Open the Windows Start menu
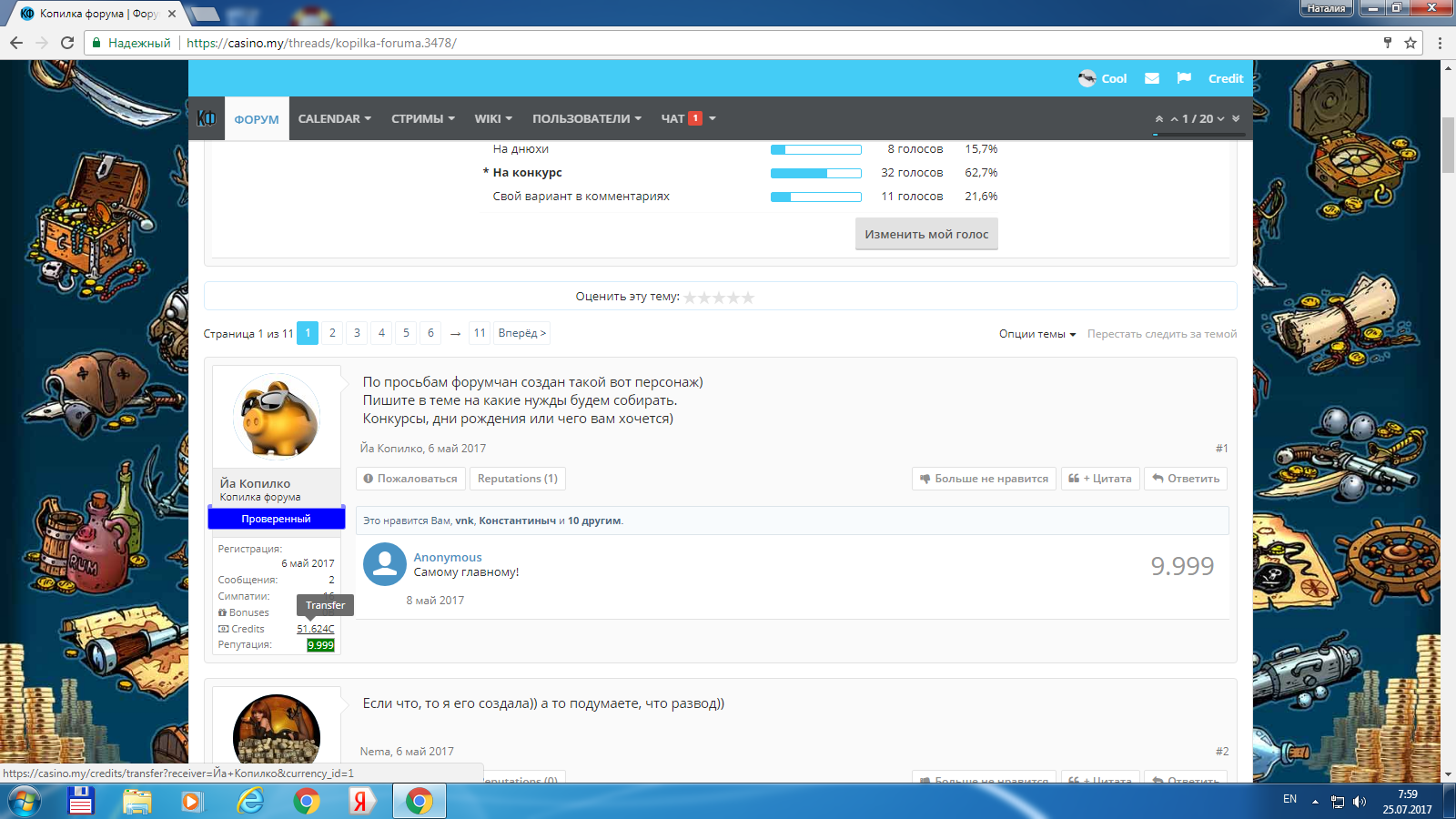This screenshot has width=1456, height=819. [x=24, y=802]
